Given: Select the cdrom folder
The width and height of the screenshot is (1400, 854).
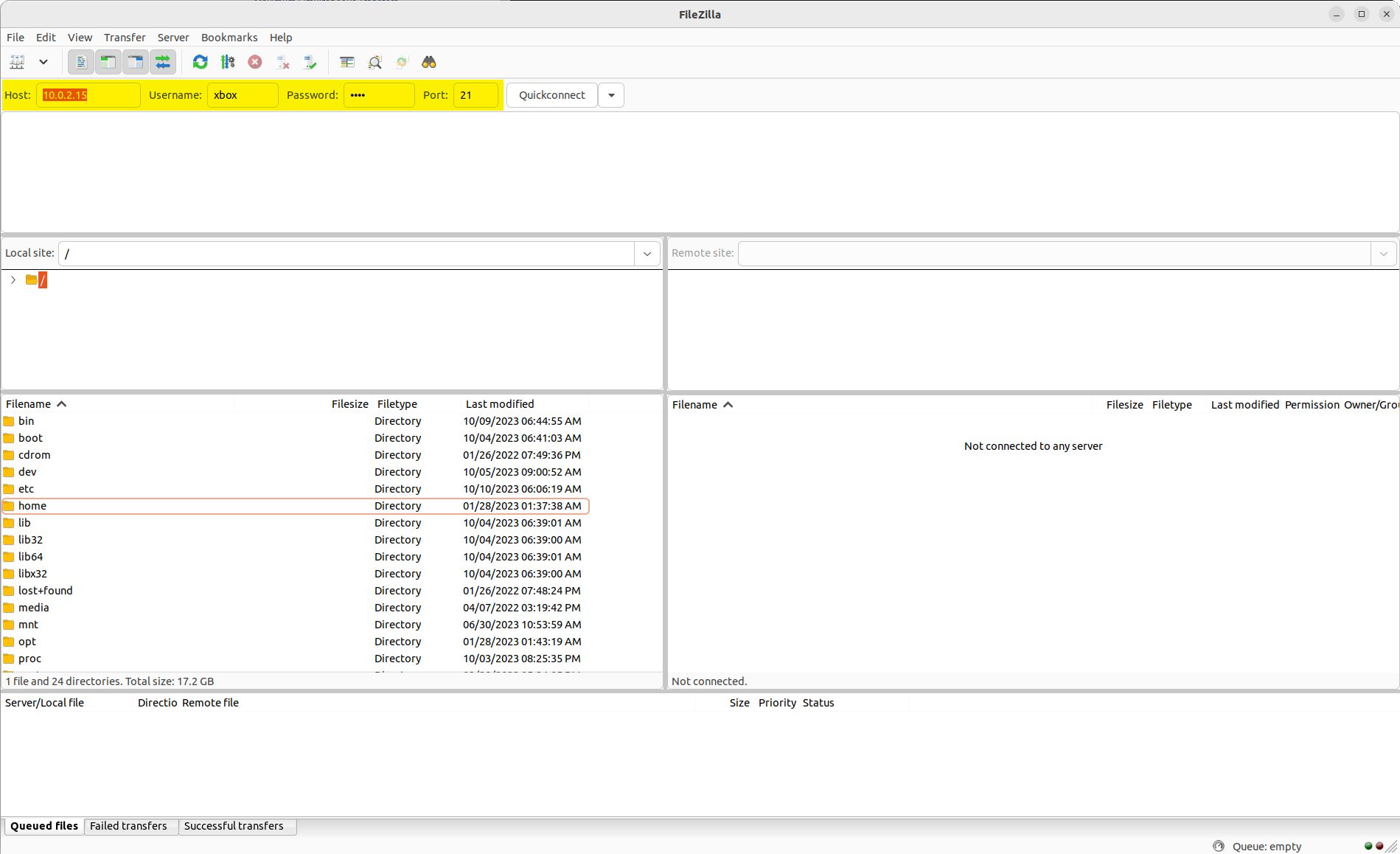Looking at the screenshot, I should 296,455.
